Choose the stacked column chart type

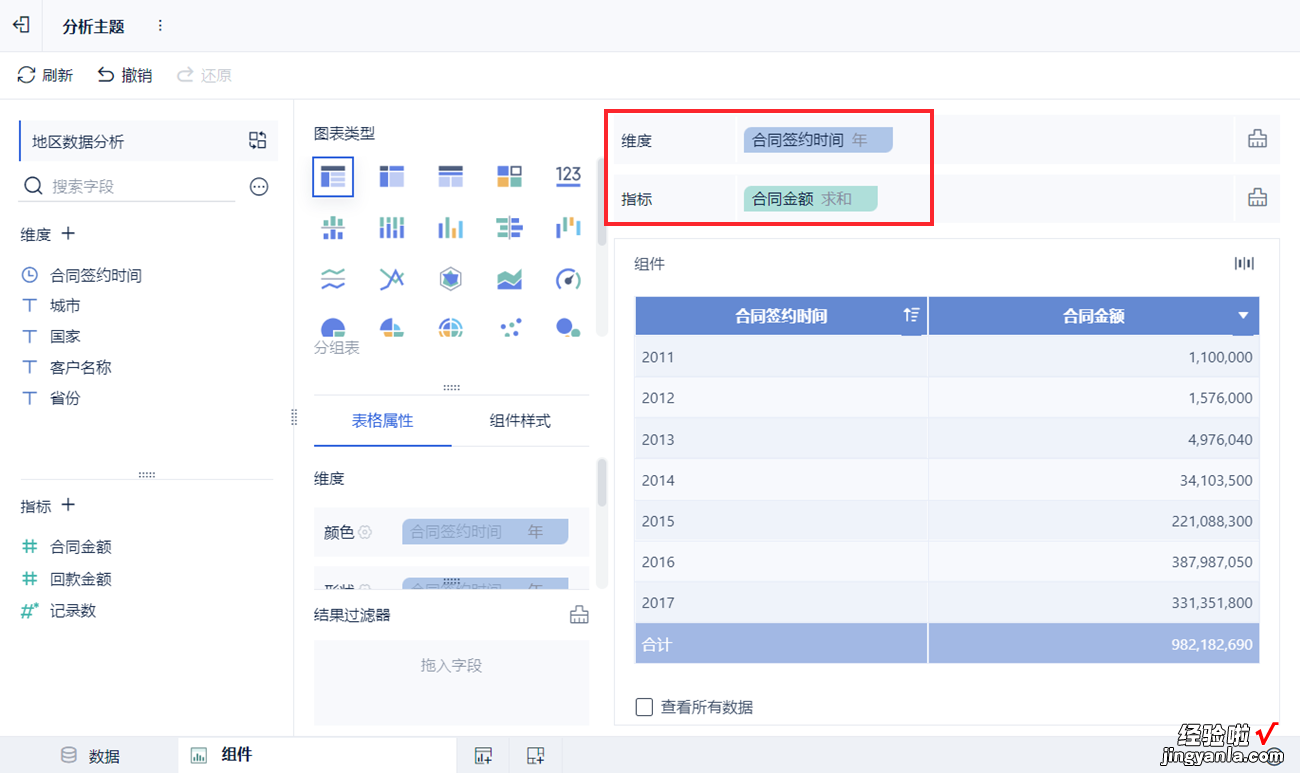point(391,228)
